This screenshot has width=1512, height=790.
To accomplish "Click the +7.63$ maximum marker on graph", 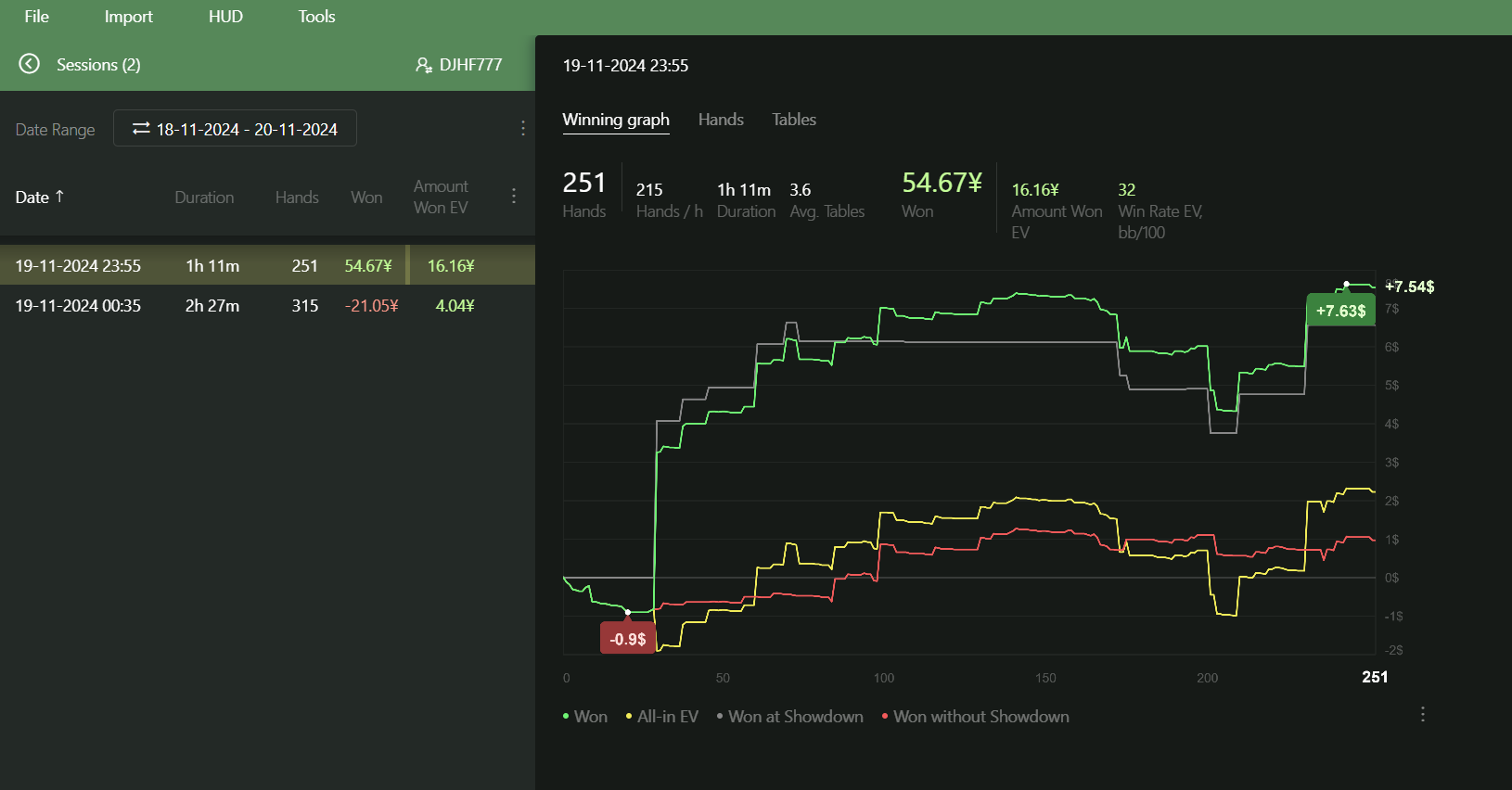I will point(1341,311).
